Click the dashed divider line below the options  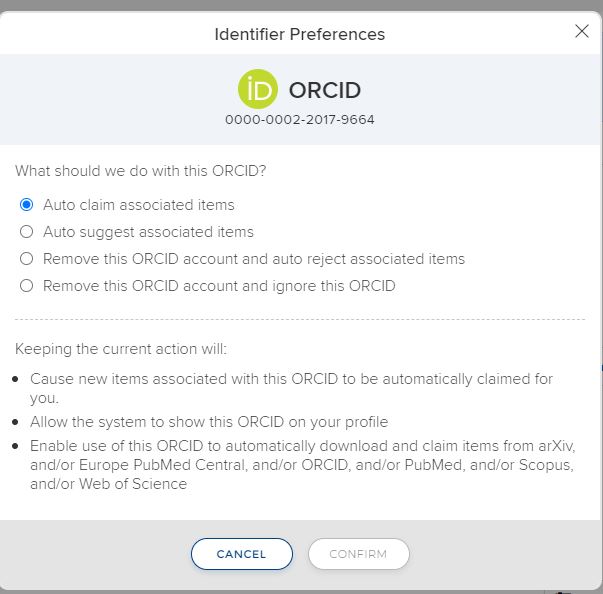tap(300, 319)
